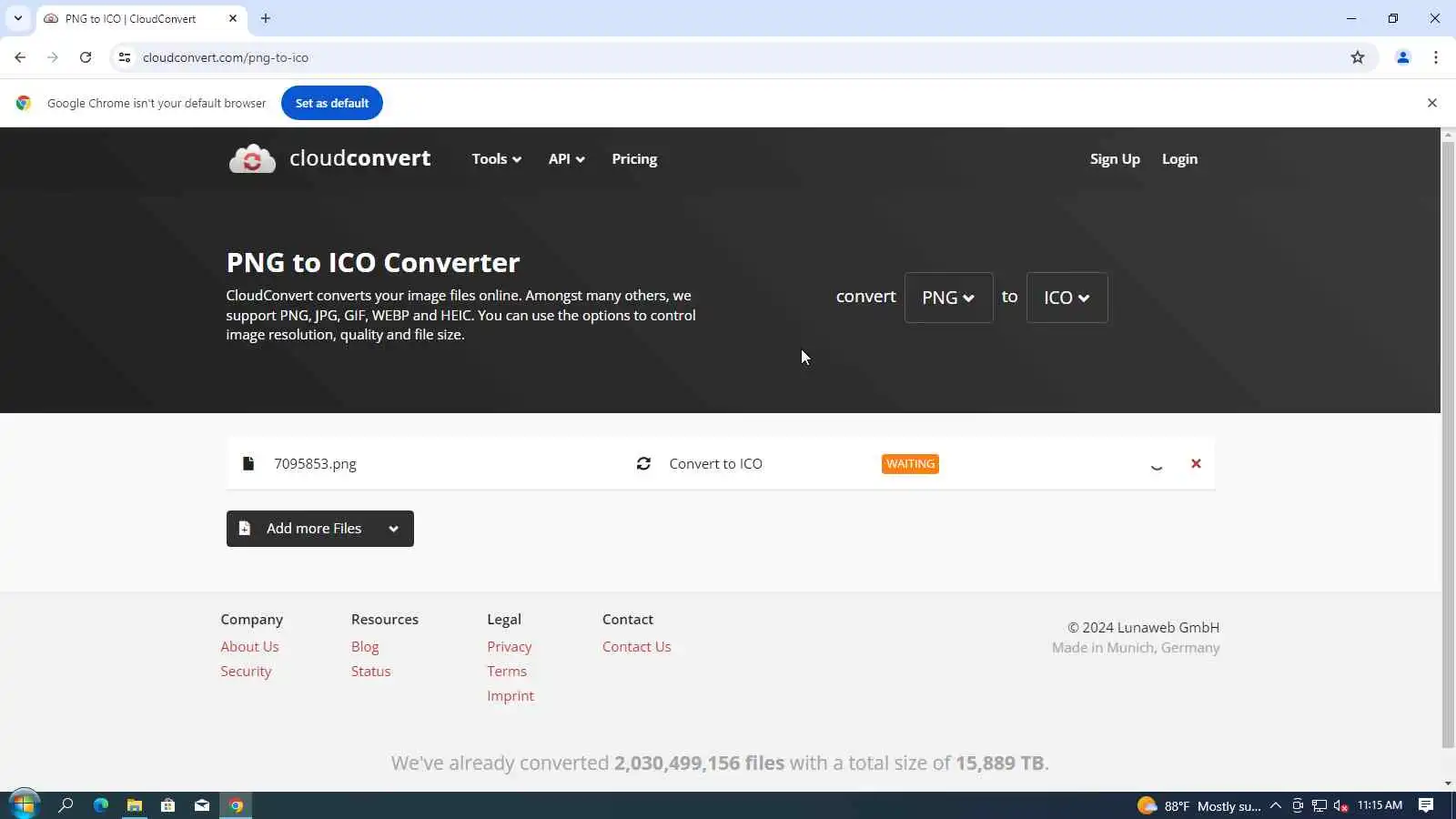Expand the API menu
1456x819 pixels.
click(566, 159)
